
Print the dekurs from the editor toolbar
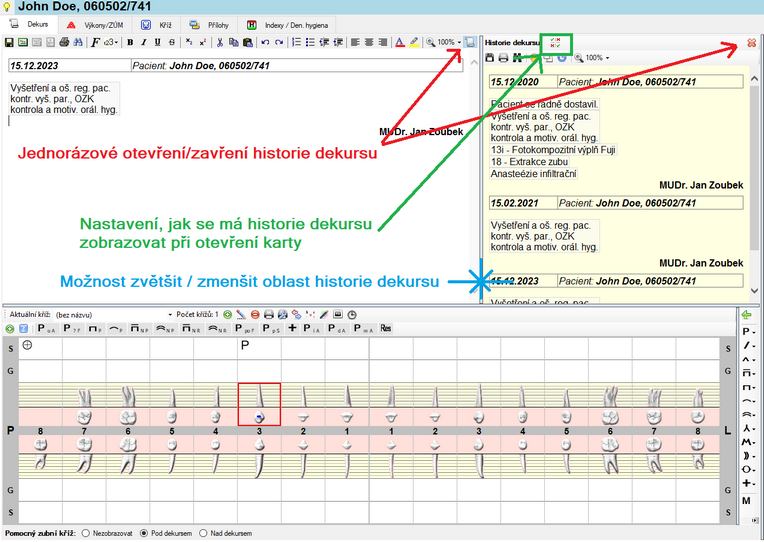pyautogui.click(x=64, y=42)
